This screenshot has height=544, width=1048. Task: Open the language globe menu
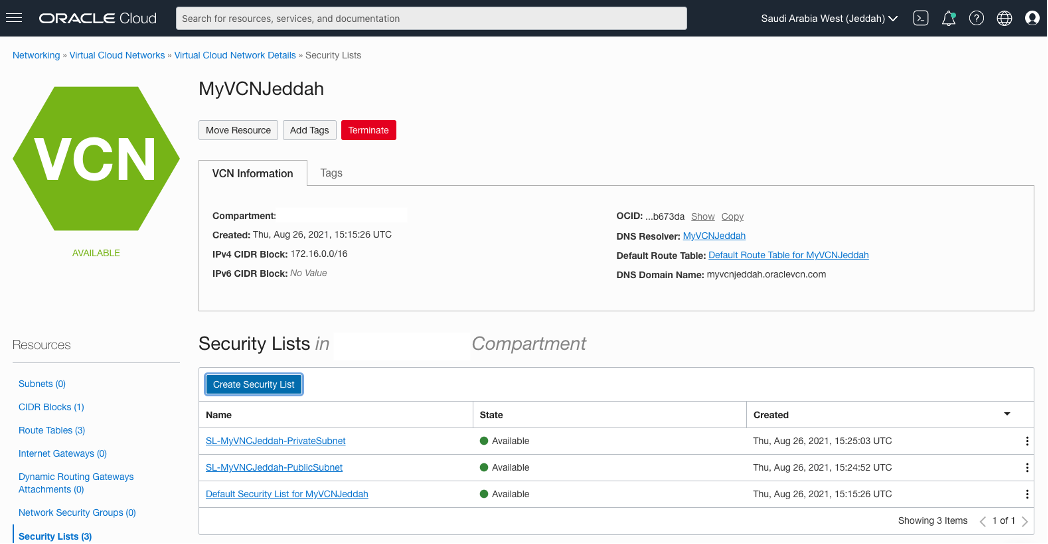(1005, 19)
